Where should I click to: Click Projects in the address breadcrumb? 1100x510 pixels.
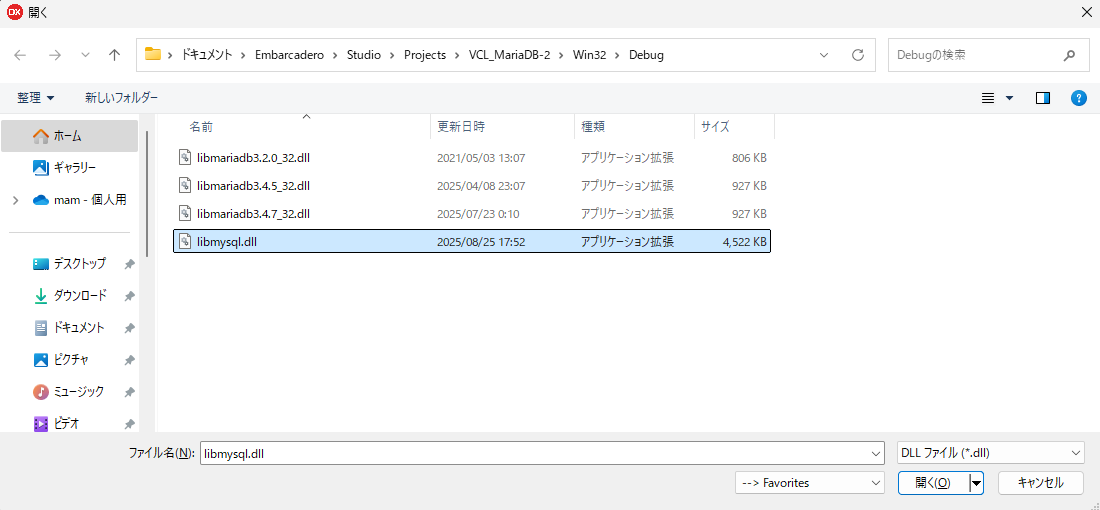424,55
